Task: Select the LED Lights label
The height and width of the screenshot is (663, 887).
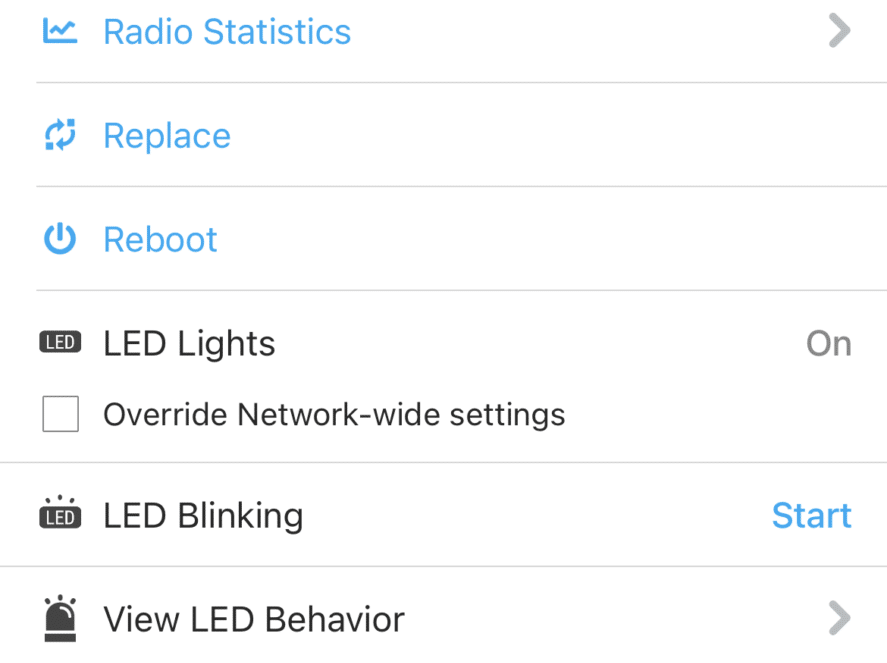Action: click(189, 345)
